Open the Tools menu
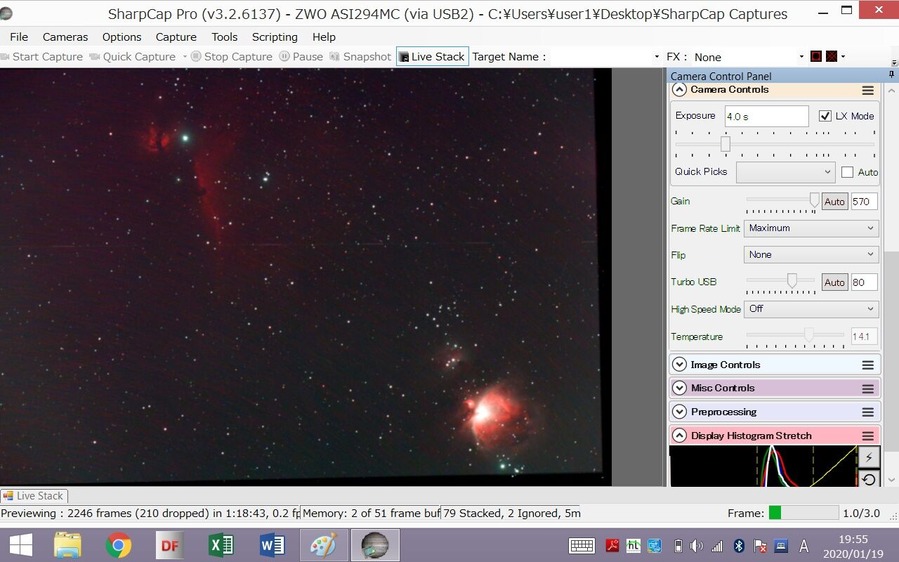Screen dimensions: 899x562 (x=224, y=37)
